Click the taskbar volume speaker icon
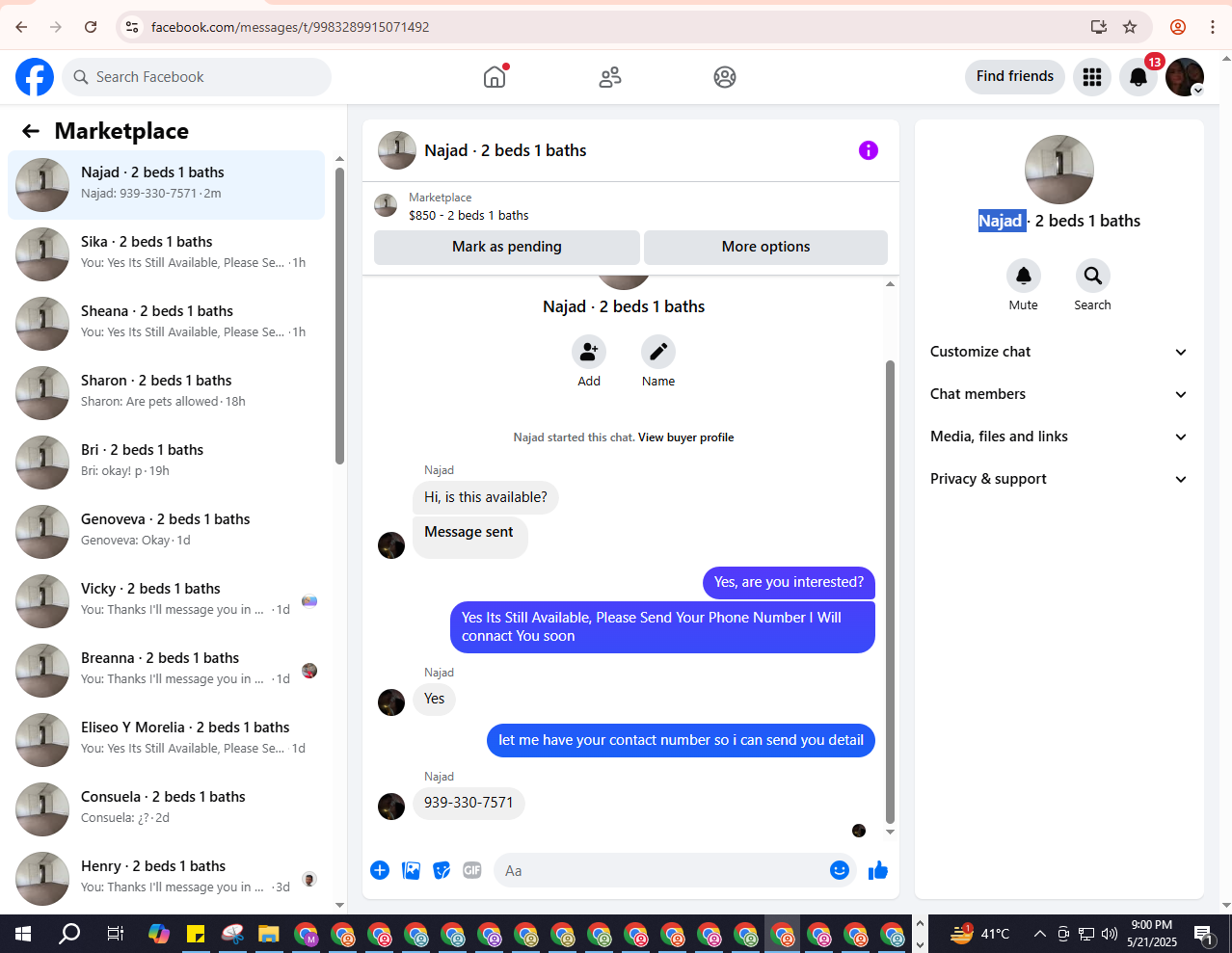Screen dimensions: 1232x953 click(1110, 934)
